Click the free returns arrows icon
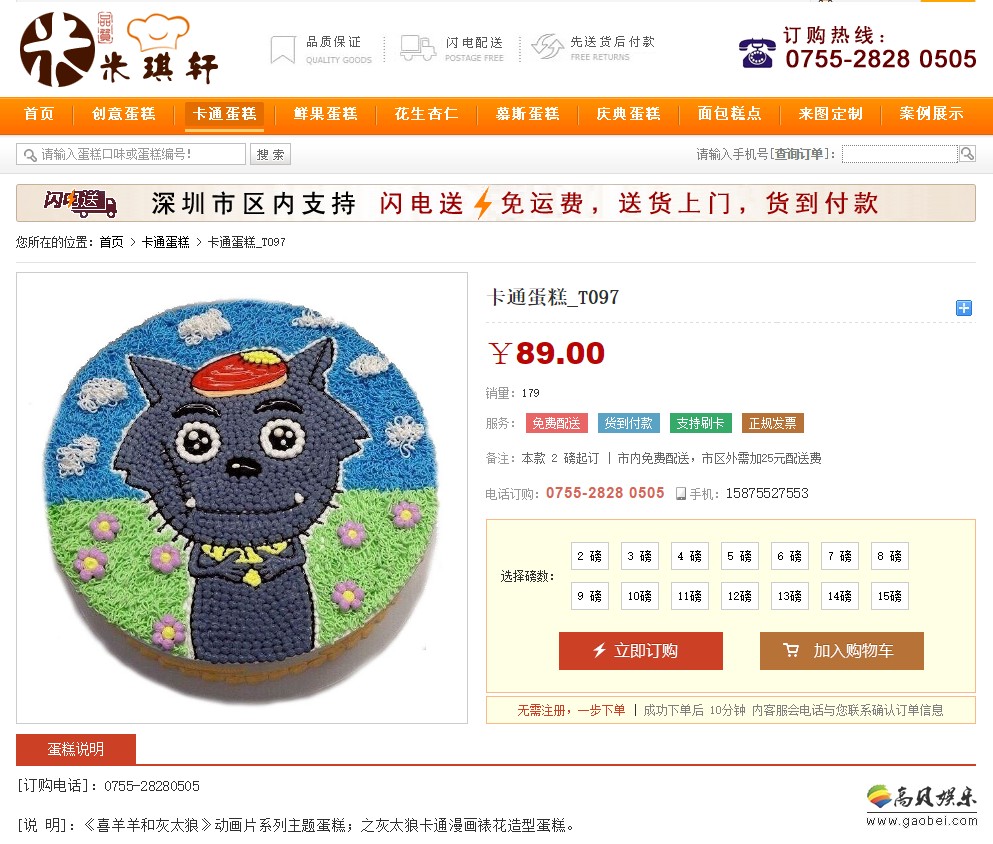Screen dimensions: 993x844 tap(547, 47)
